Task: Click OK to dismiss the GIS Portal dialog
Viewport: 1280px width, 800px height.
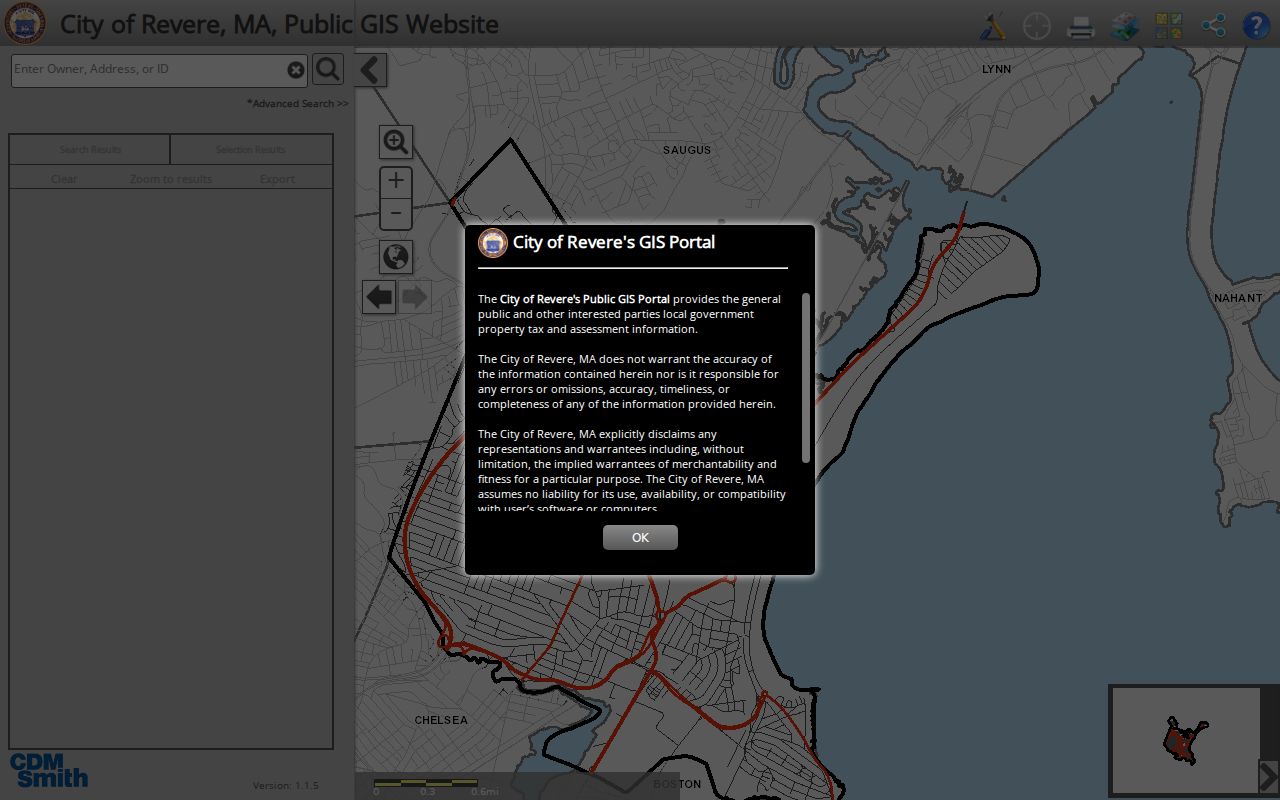Action: (x=640, y=538)
